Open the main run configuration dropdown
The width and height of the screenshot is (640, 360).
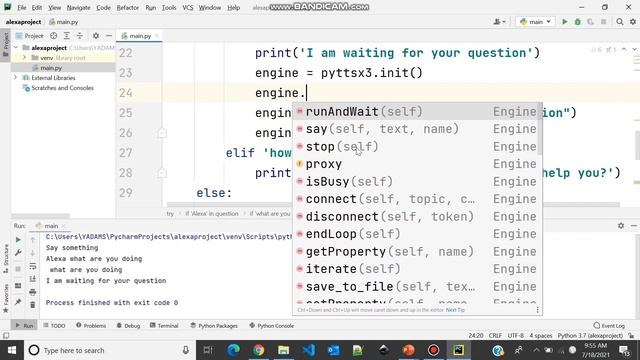click(535, 22)
